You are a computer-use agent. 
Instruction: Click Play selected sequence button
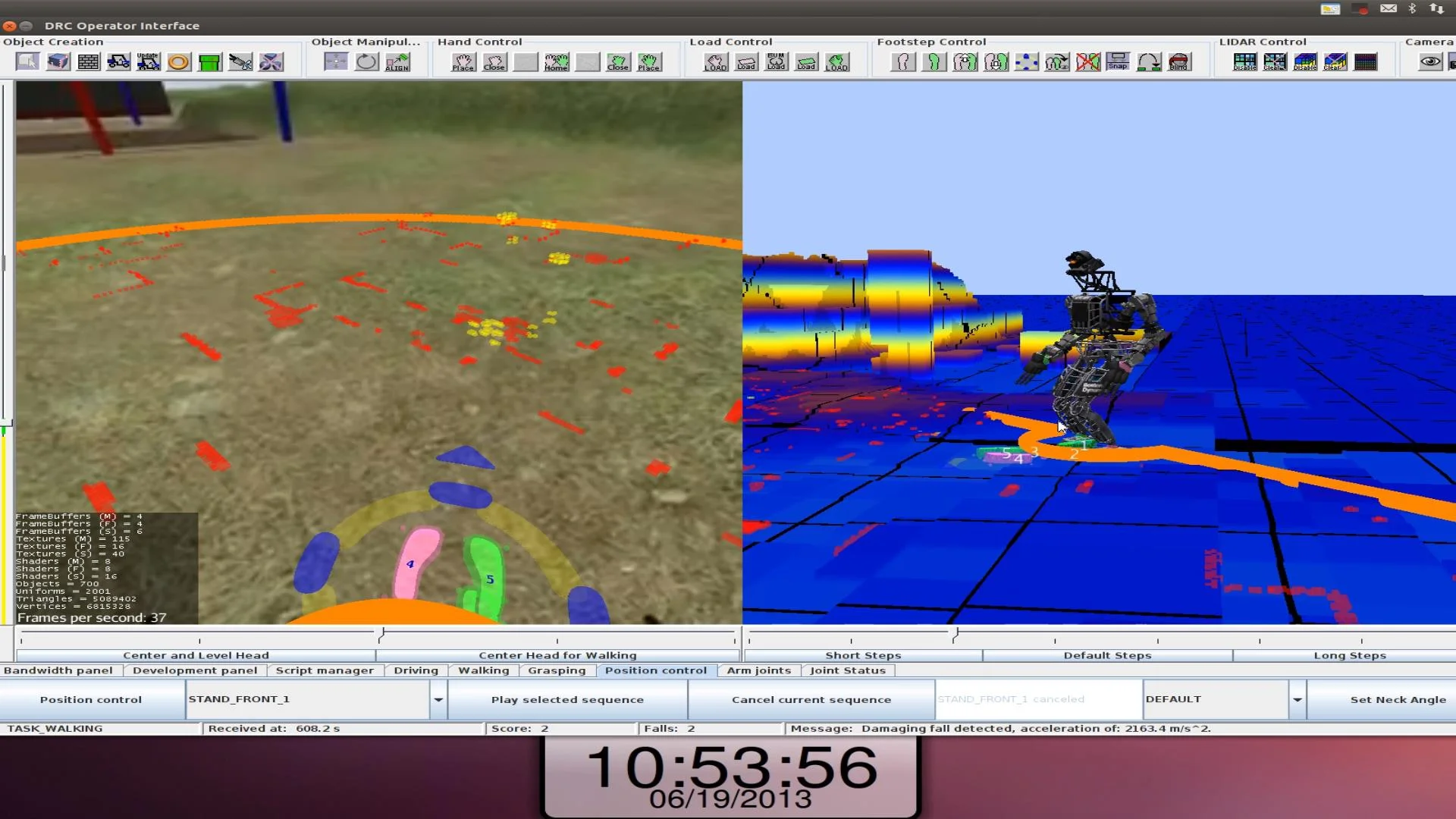point(567,699)
